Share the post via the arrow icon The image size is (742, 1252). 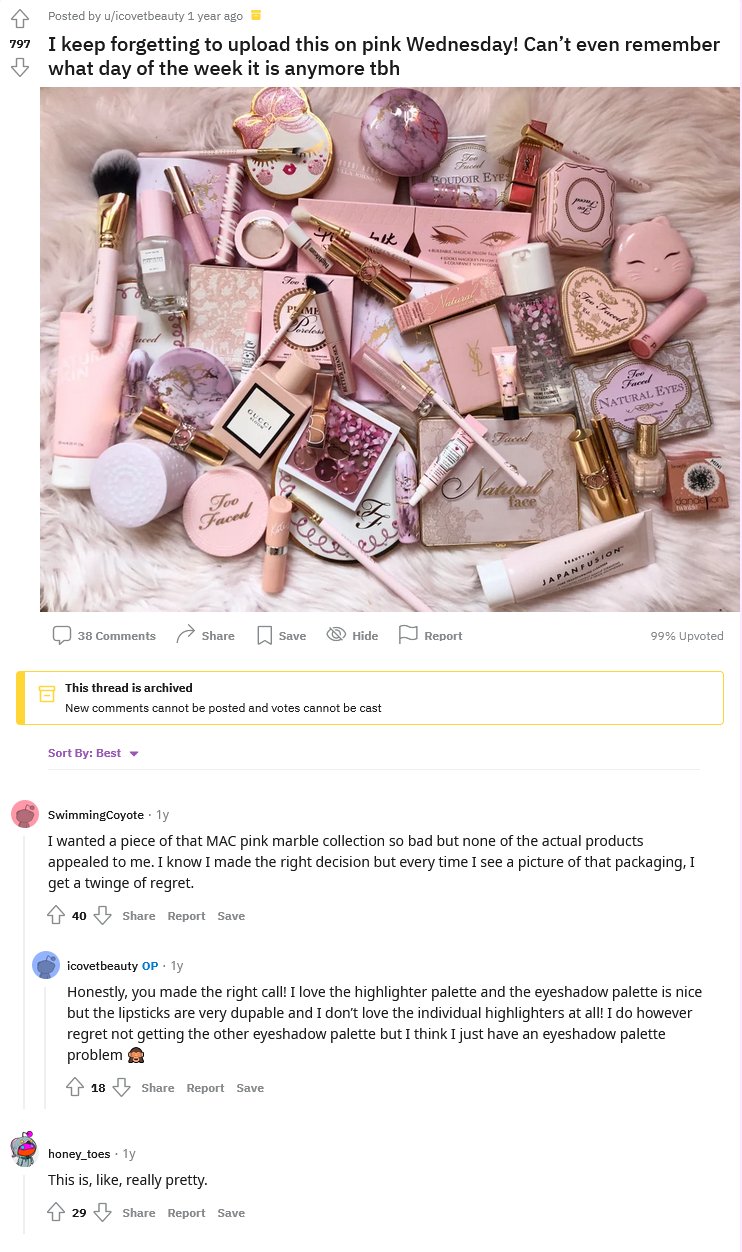click(205, 635)
